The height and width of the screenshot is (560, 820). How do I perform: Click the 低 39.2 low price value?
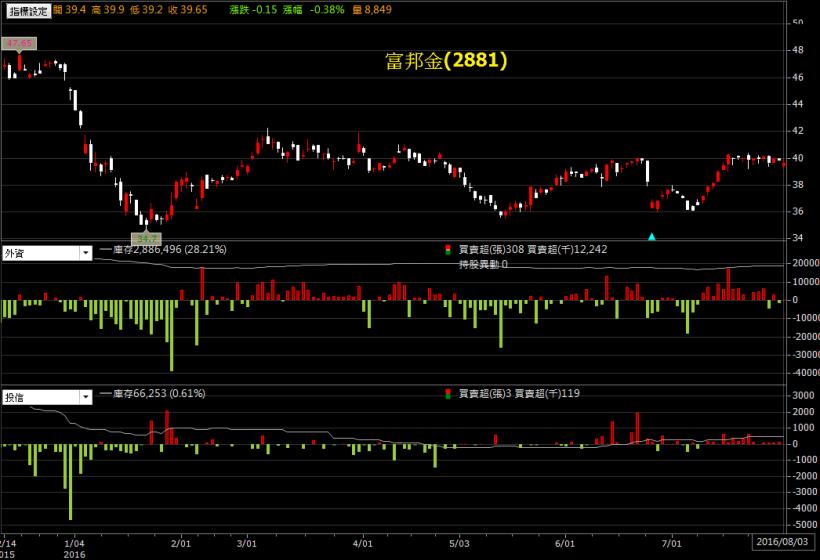pyautogui.click(x=146, y=9)
